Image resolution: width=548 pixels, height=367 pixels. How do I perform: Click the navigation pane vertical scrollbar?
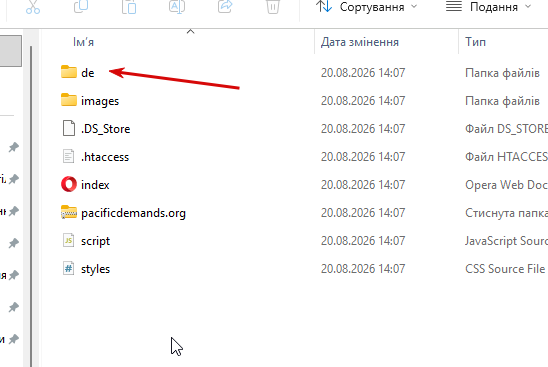click(x=31, y=206)
